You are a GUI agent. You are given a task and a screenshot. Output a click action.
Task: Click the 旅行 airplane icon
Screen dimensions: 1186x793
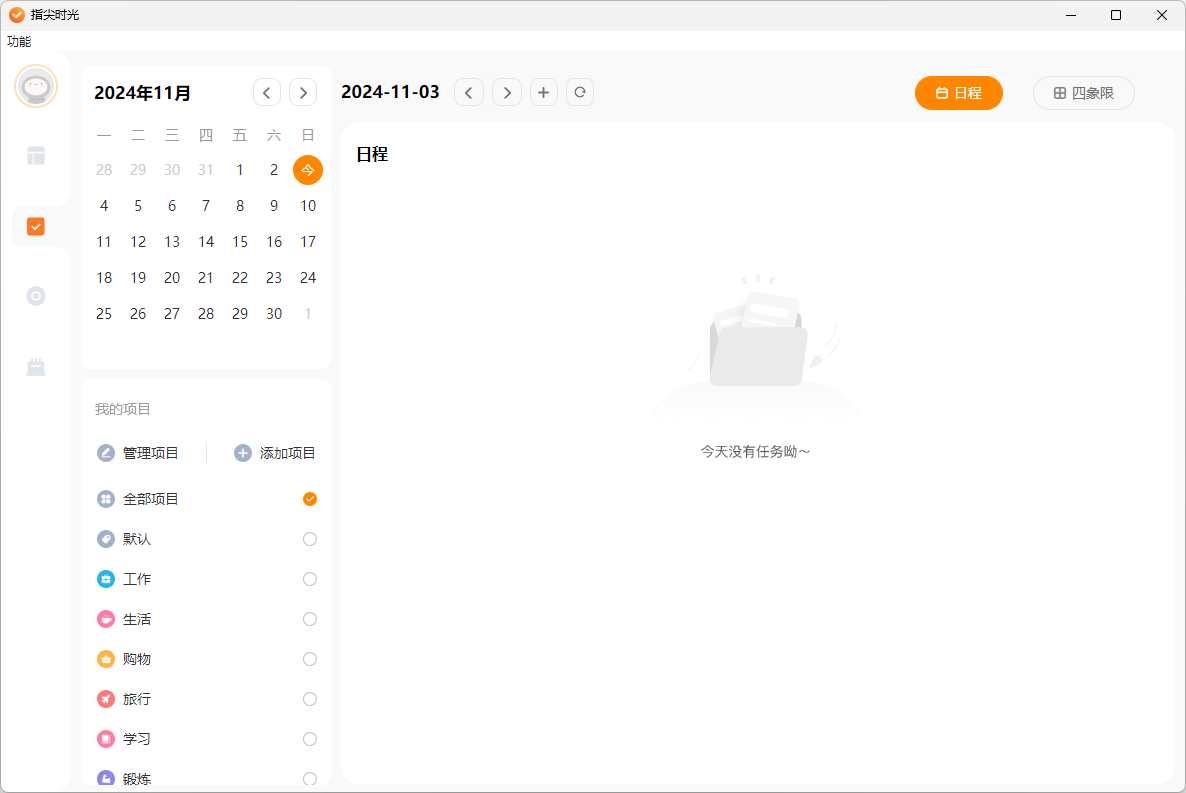click(106, 699)
